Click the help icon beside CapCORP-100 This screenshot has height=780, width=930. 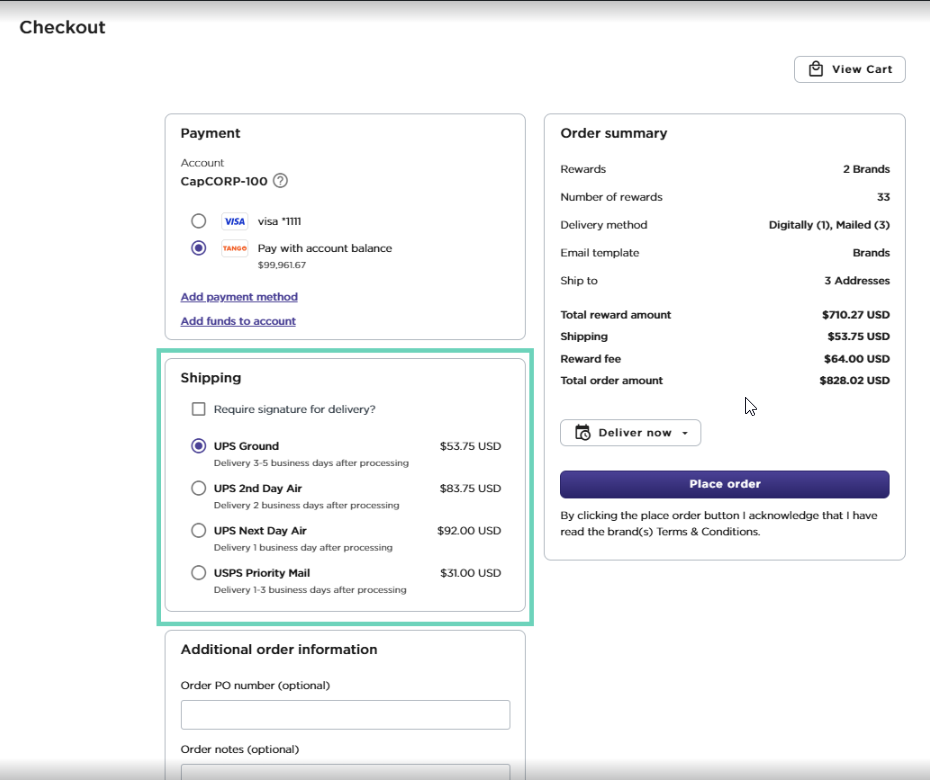click(x=281, y=181)
